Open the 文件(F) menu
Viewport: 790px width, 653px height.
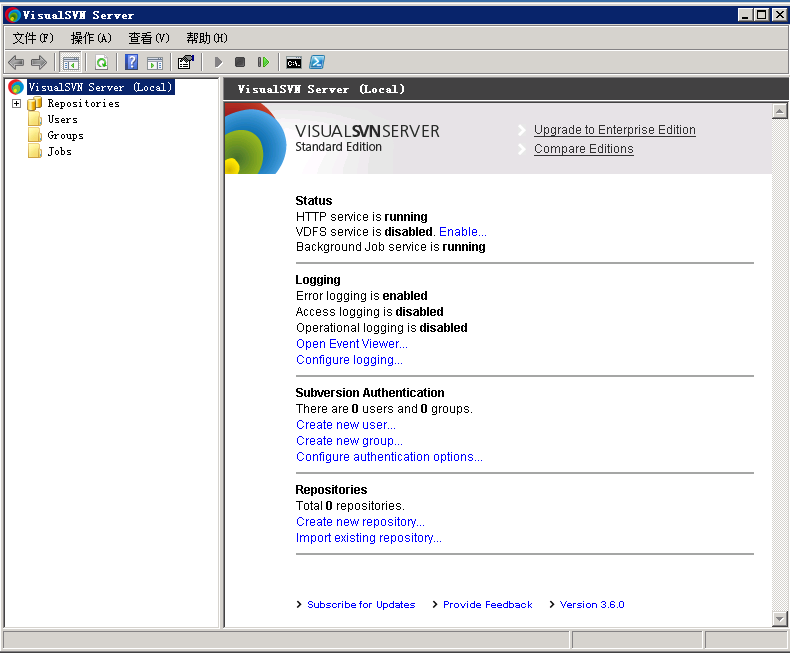point(33,38)
